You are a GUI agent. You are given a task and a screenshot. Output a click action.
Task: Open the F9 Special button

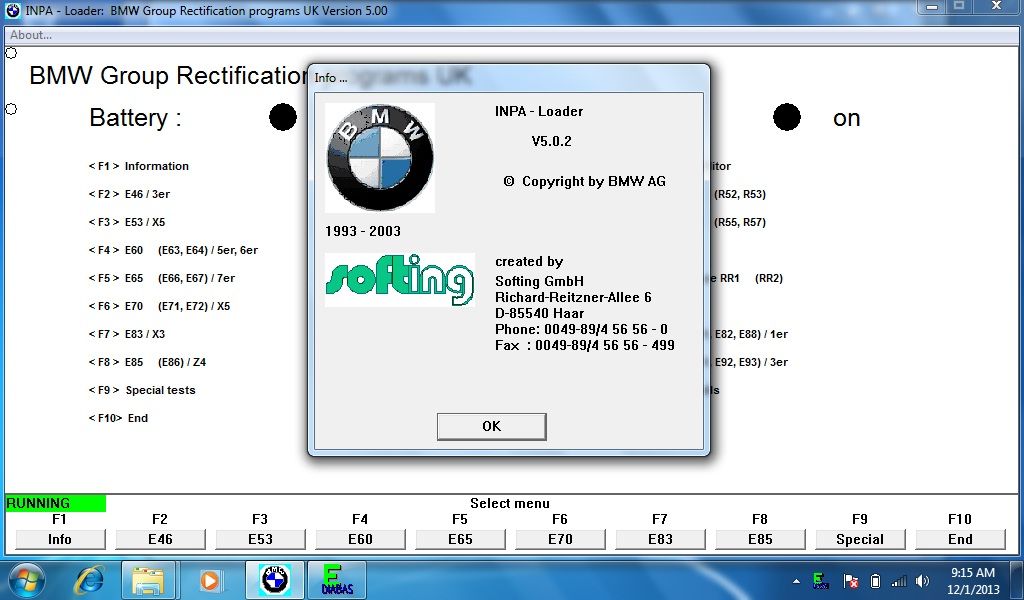click(x=859, y=539)
